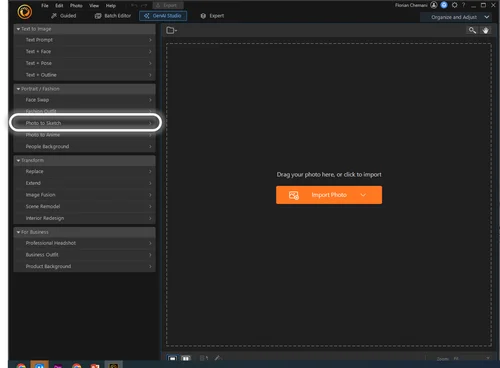Open the user account icon next to Florian Chemani
Image resolution: width=500 pixels, height=368 pixels.
tap(434, 5)
